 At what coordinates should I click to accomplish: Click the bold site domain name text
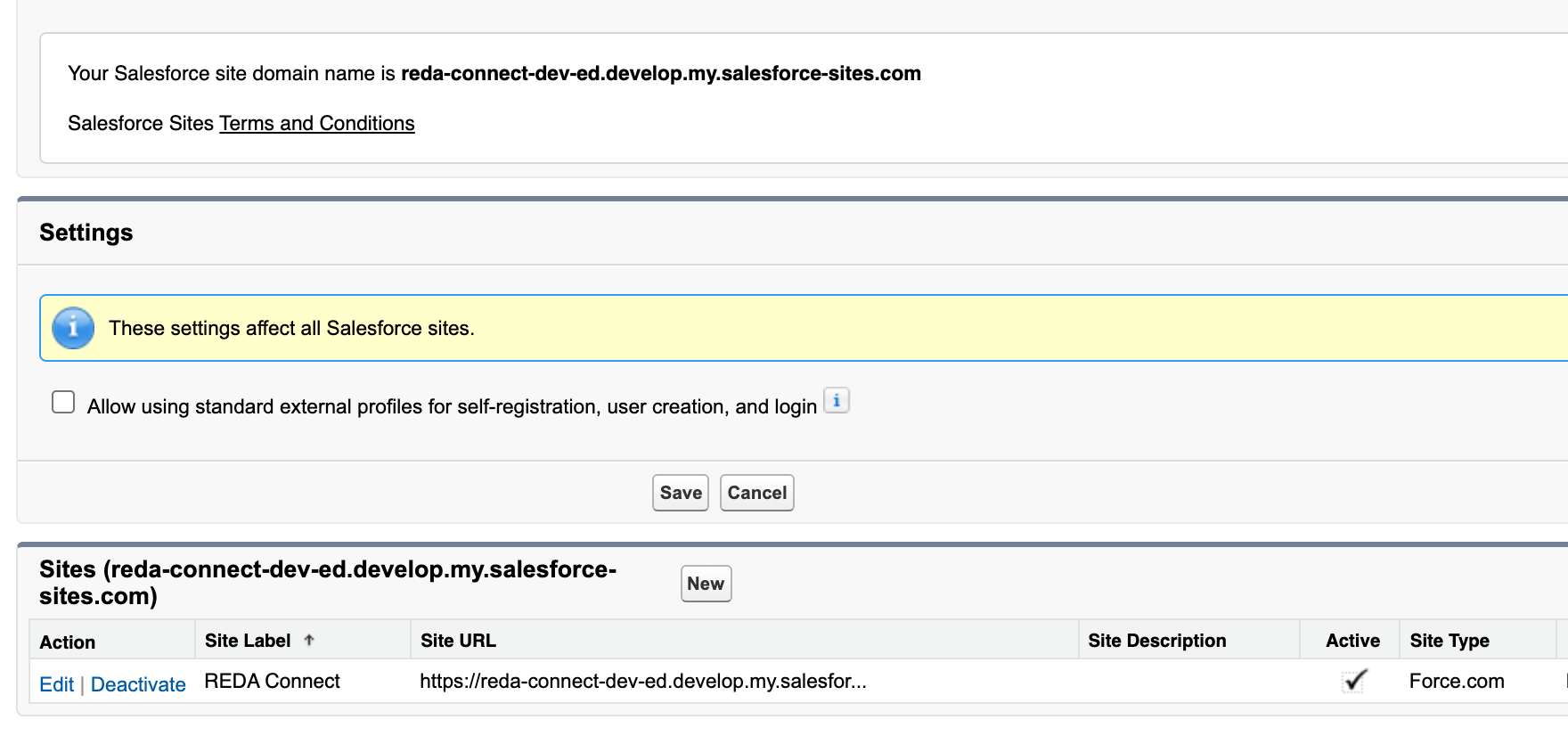661,73
